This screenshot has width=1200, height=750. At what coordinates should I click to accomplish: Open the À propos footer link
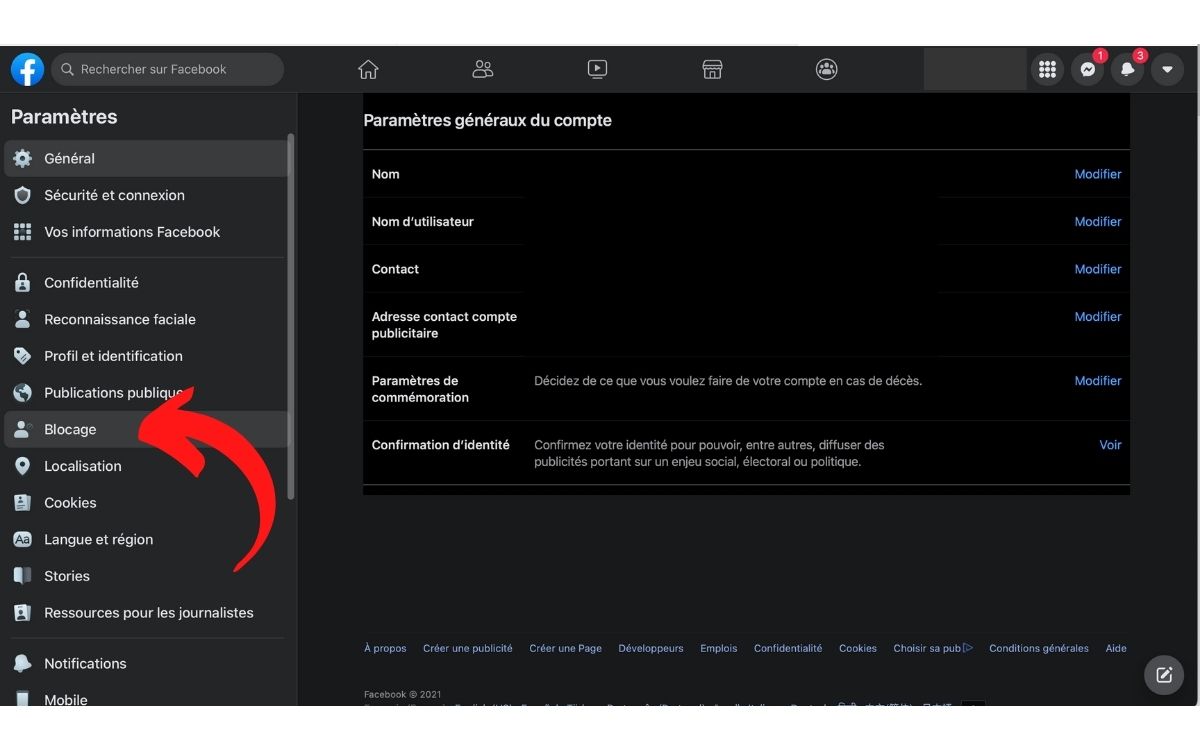click(x=385, y=648)
